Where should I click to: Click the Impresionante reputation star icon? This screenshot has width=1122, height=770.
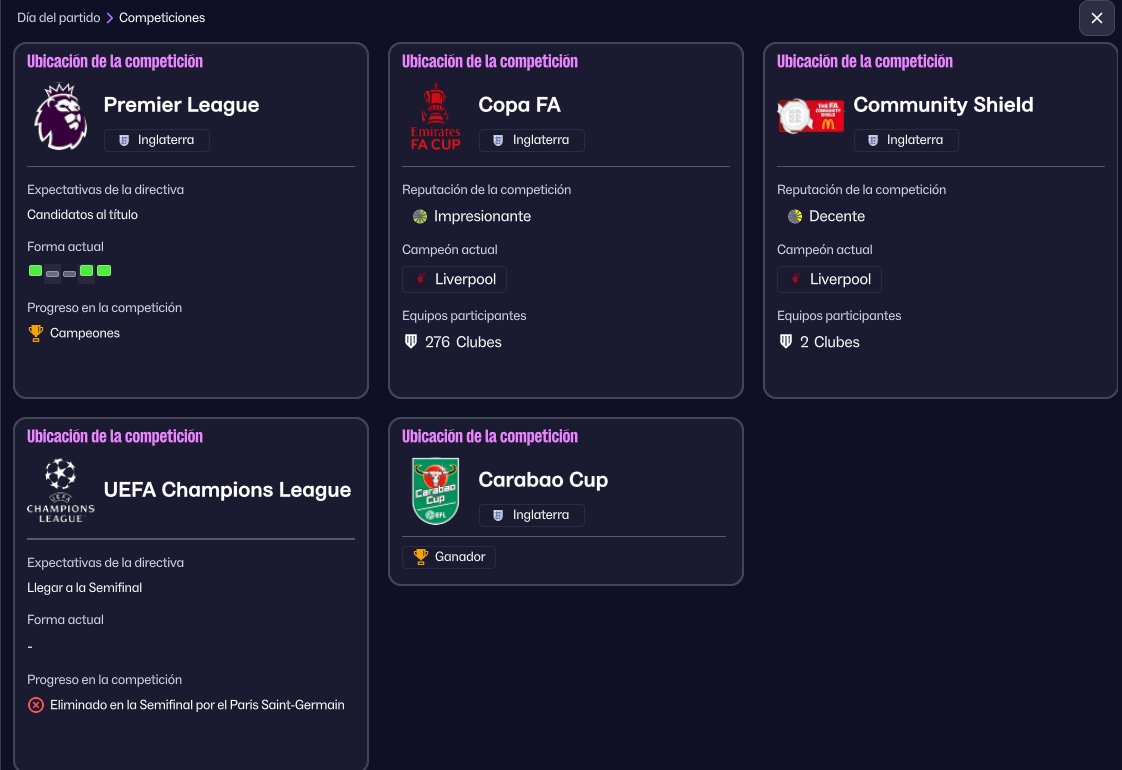[x=420, y=216]
